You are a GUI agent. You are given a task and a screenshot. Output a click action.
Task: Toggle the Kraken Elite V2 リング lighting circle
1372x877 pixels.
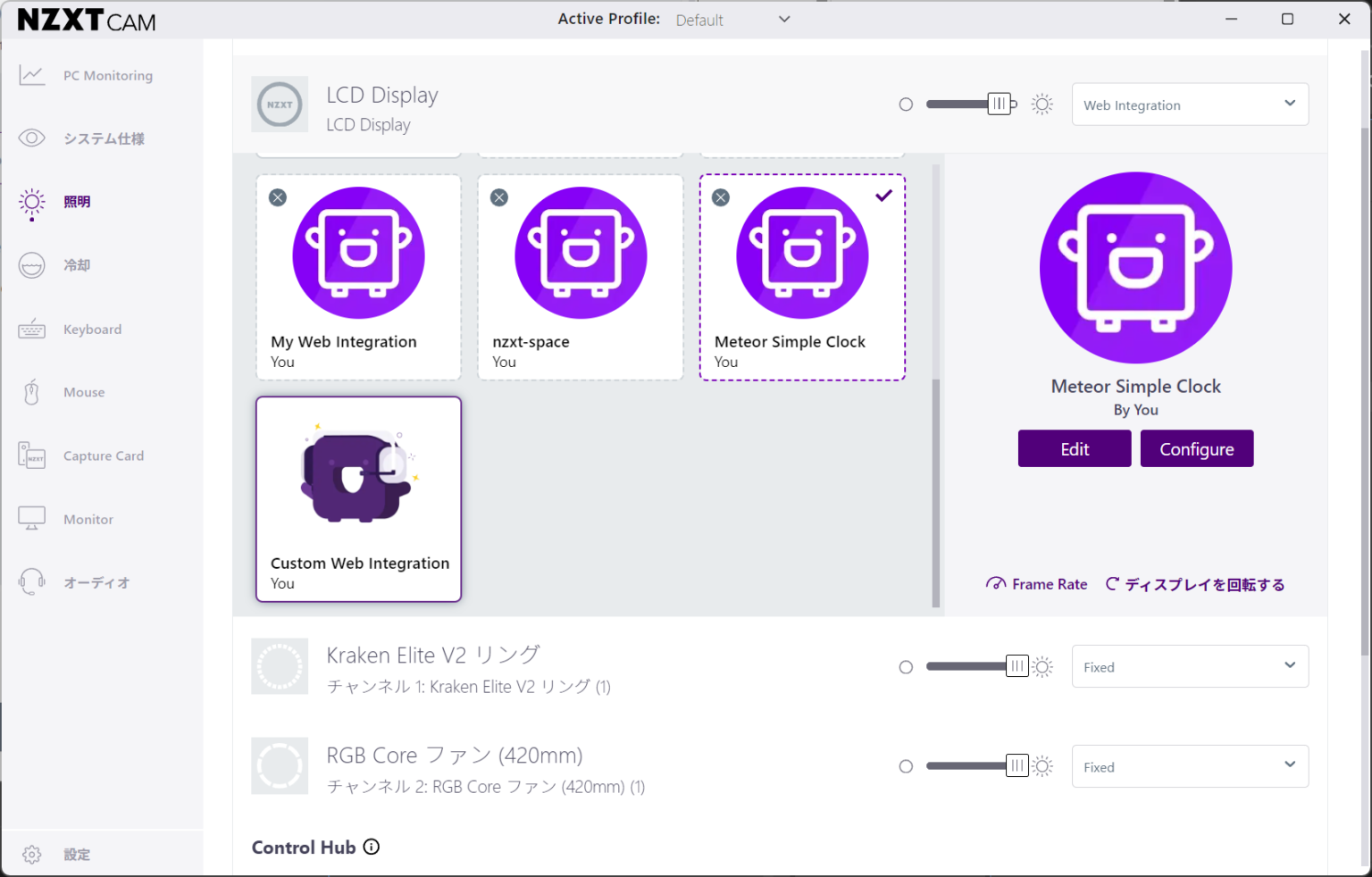pos(906,666)
